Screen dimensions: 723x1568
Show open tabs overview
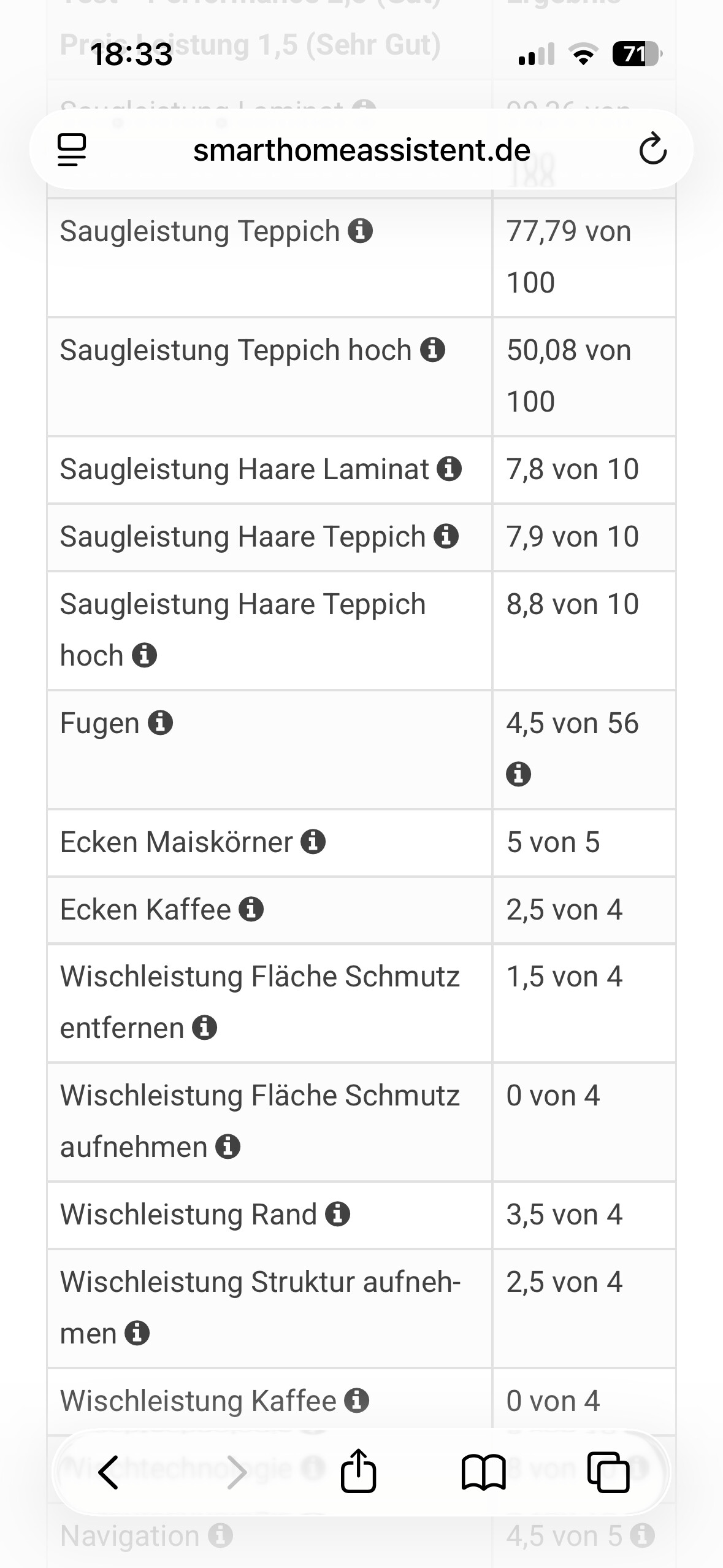[x=608, y=1472]
